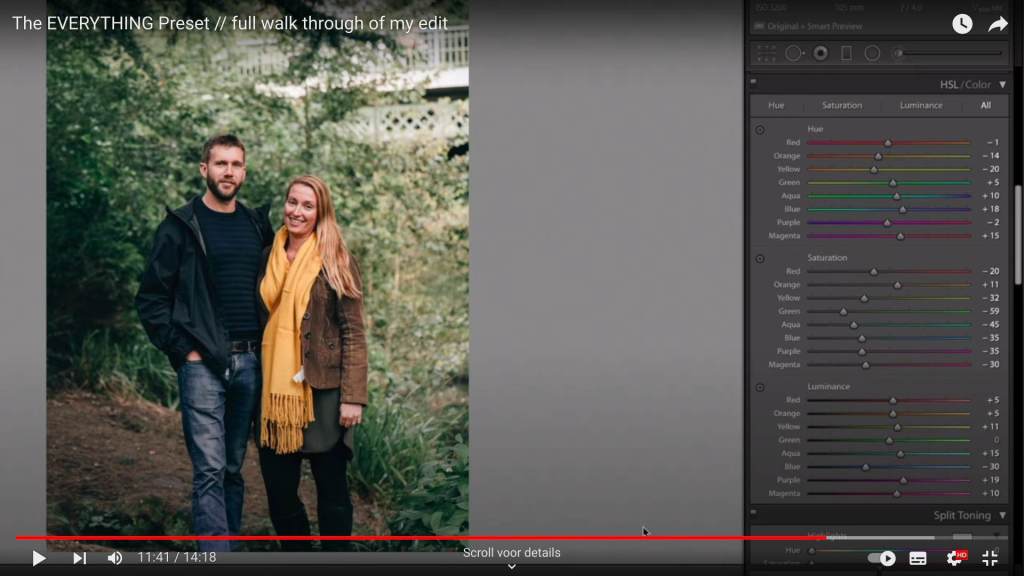The image size is (1024, 576).
Task: Click the 11:41 / 14:18 time display
Action: tap(176, 558)
